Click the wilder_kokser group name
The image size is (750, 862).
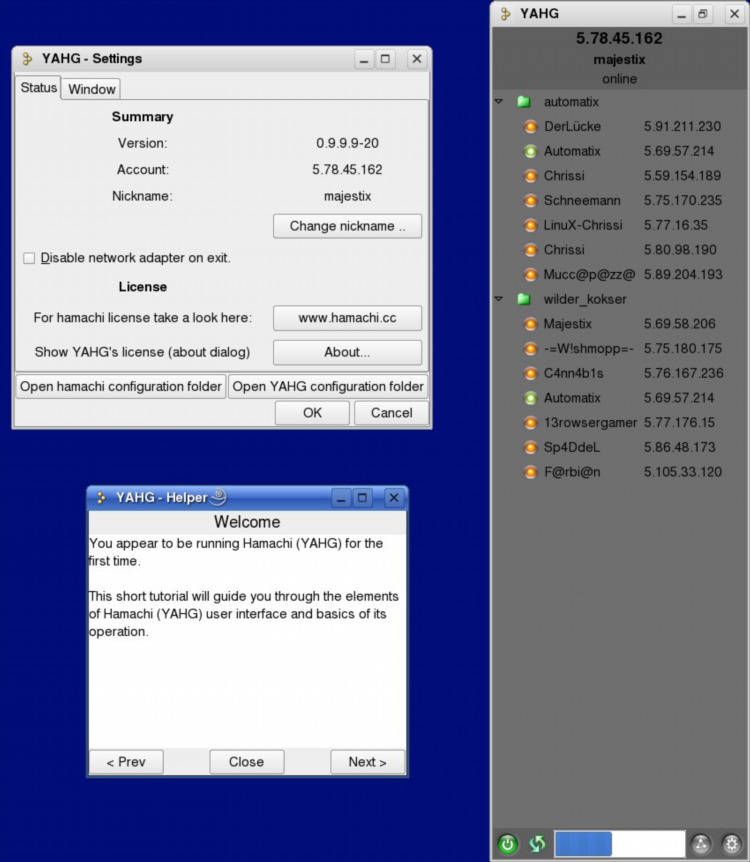point(585,299)
